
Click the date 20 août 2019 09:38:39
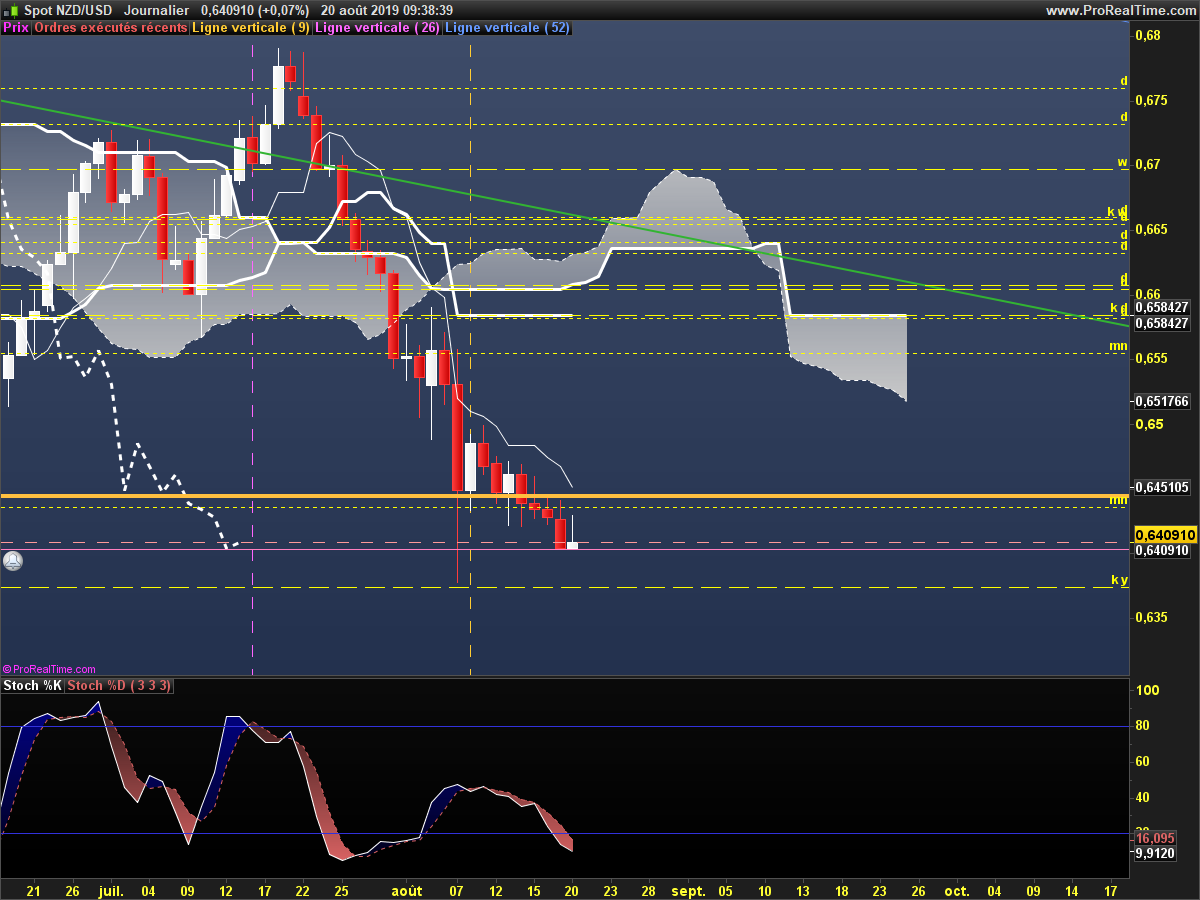(x=387, y=10)
